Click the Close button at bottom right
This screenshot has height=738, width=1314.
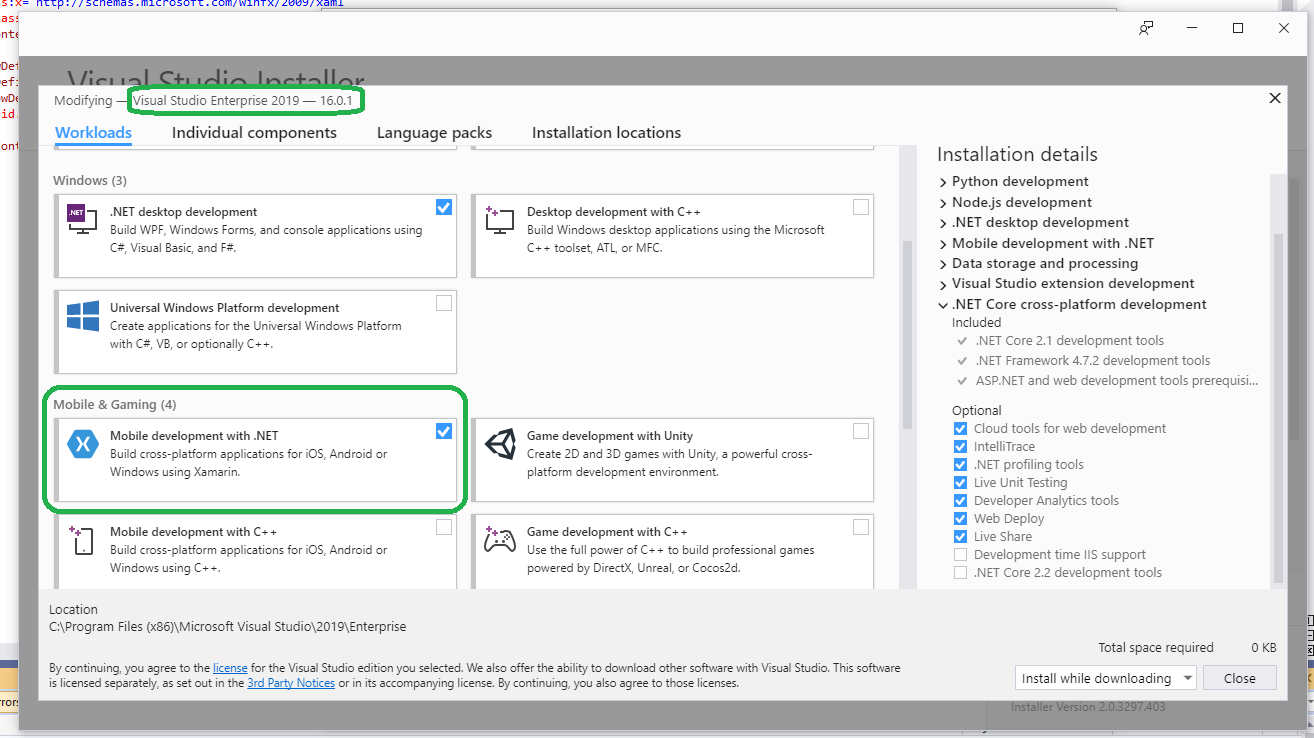(x=1240, y=678)
